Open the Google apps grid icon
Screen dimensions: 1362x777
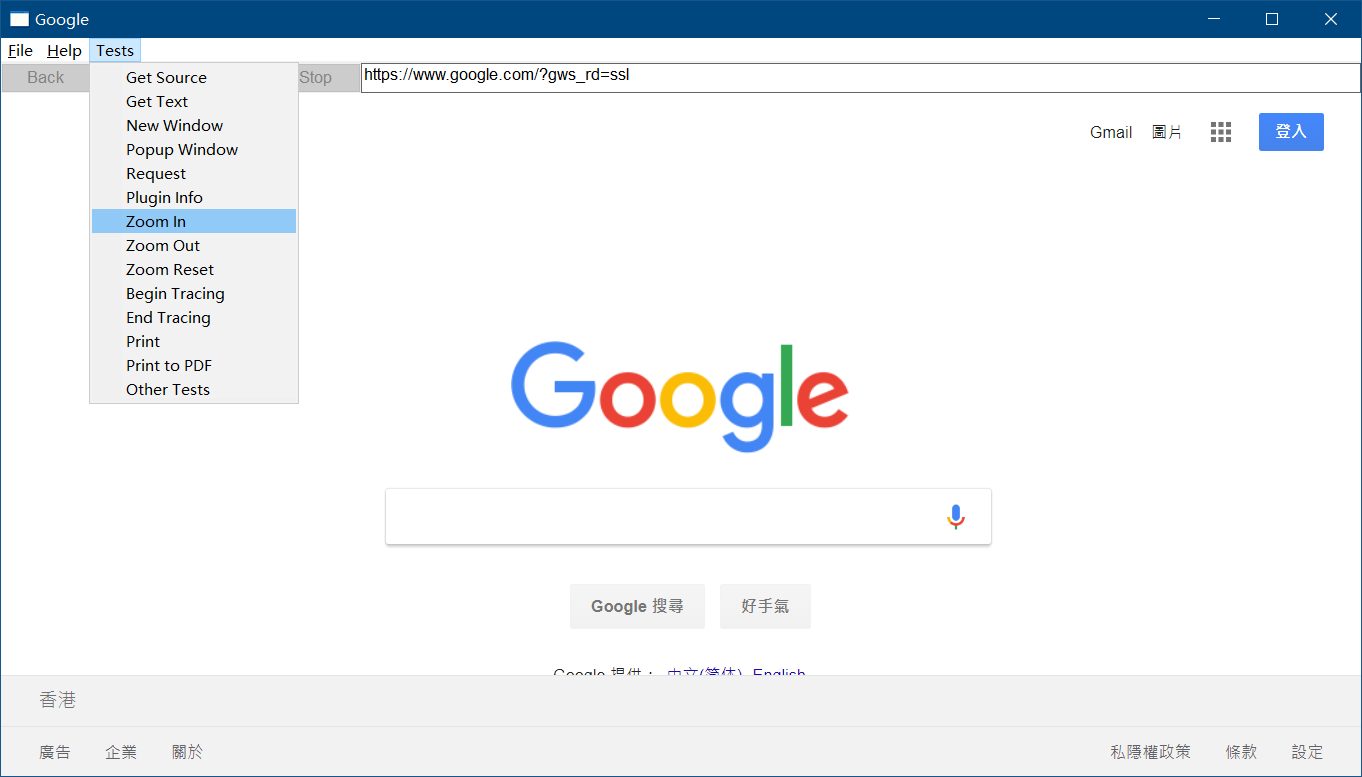pyautogui.click(x=1220, y=132)
